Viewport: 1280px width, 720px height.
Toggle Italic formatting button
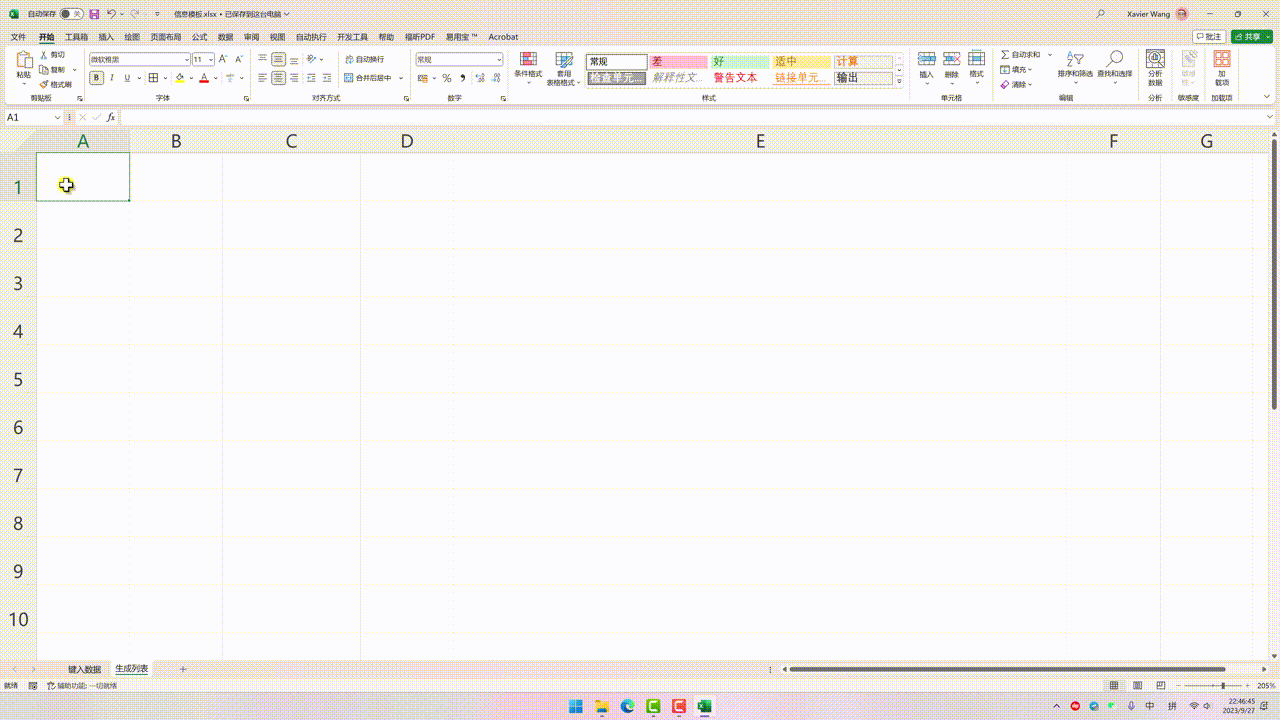click(x=111, y=78)
